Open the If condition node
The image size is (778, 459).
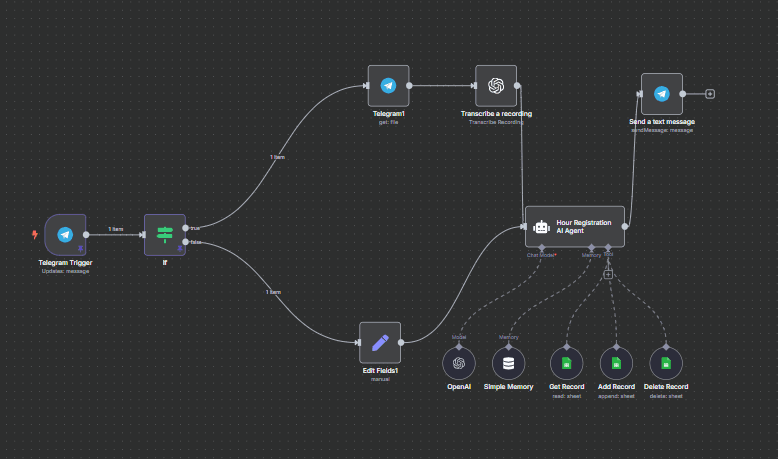165,235
